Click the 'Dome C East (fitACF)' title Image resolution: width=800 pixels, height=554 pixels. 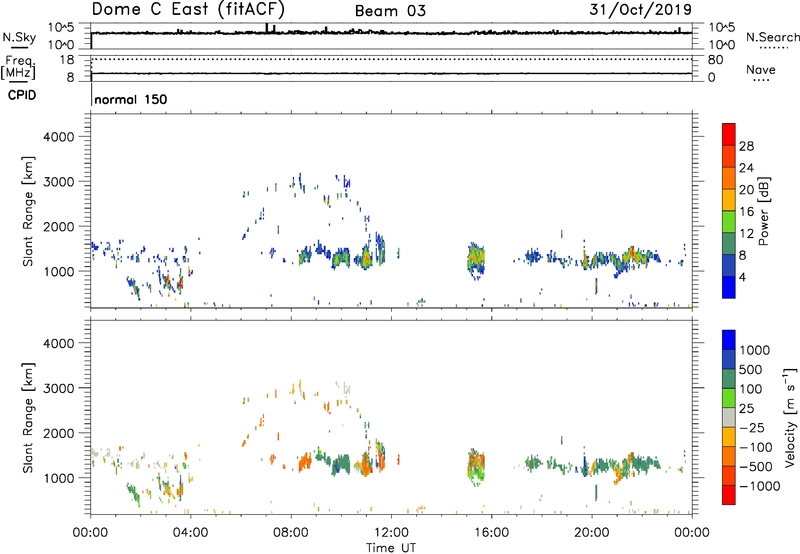188,10
